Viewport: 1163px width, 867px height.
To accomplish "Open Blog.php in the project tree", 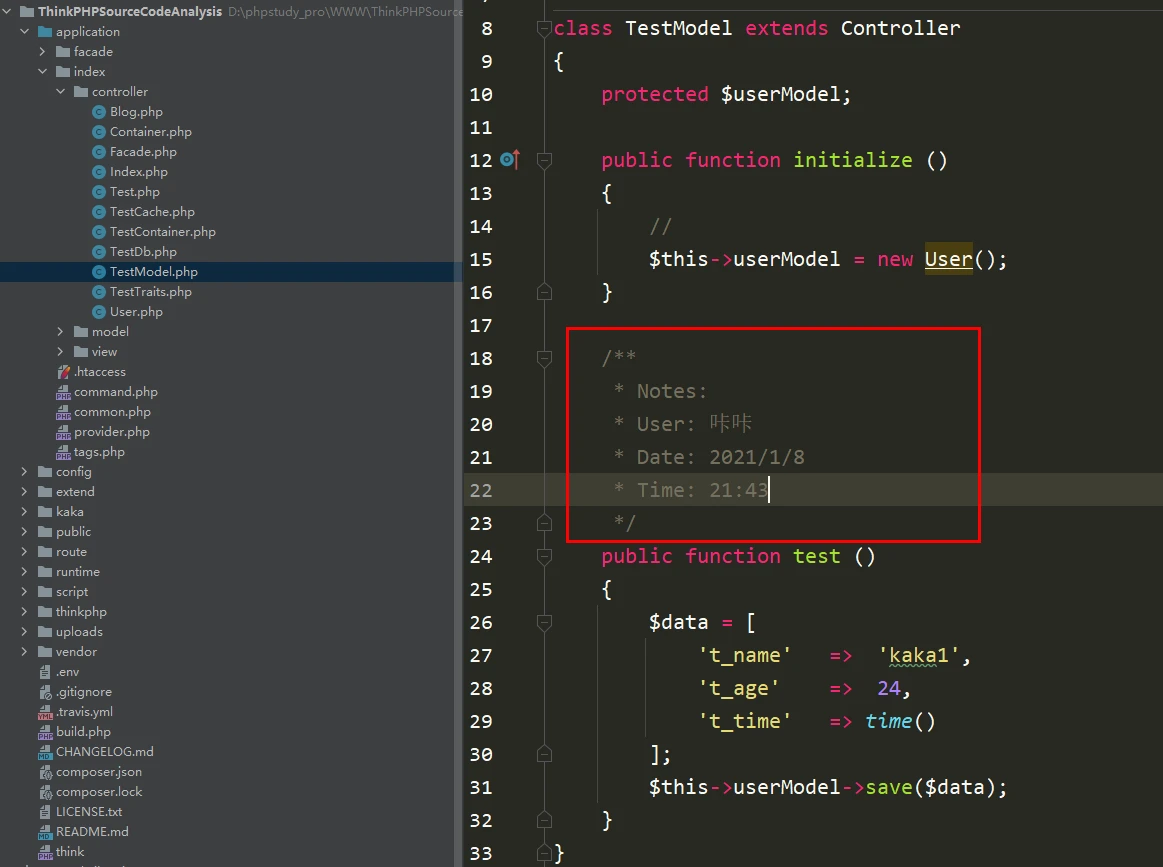I will point(136,112).
